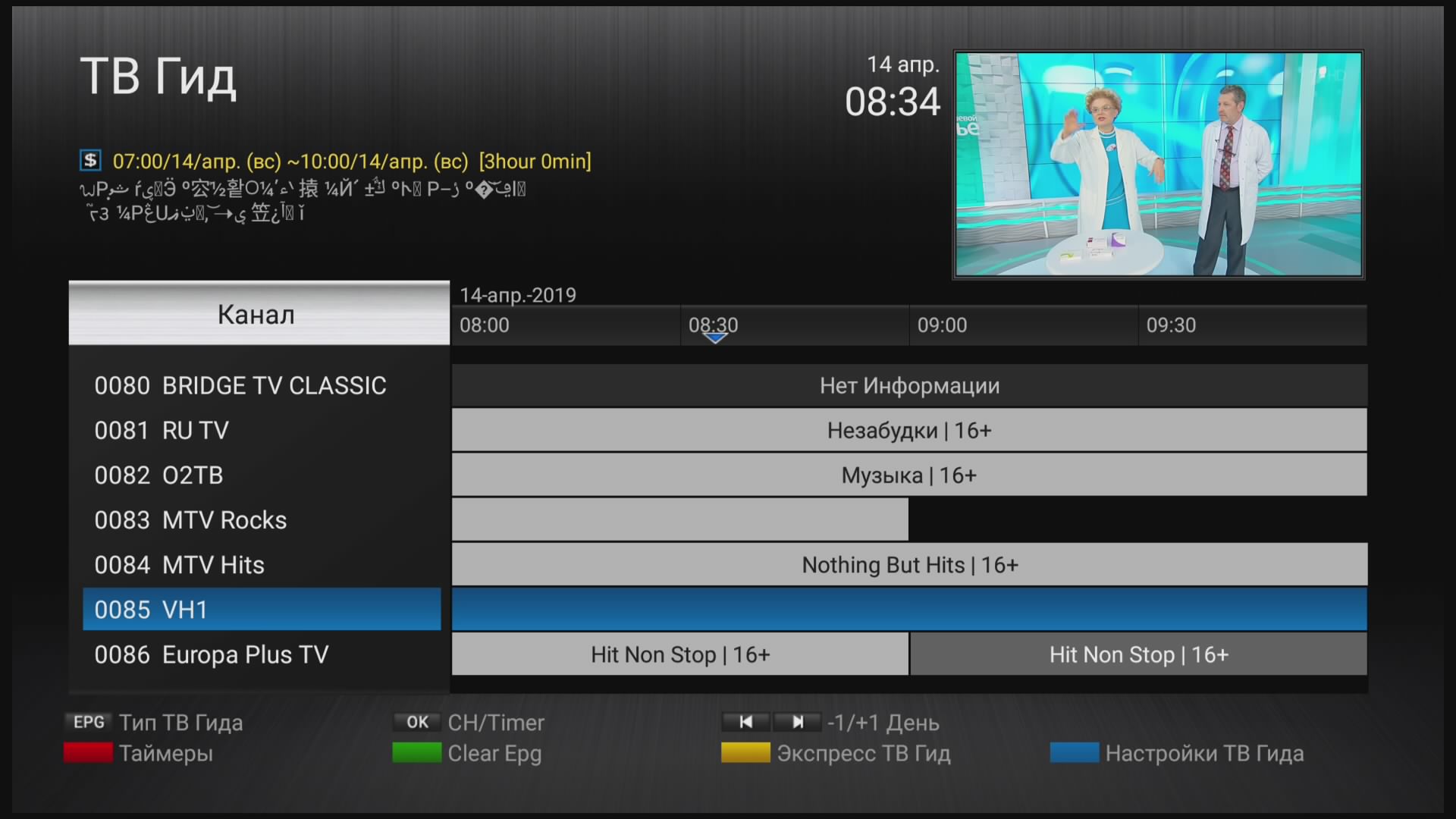The image size is (1456, 819).
Task: Click the 09:00 timeline label
Action: click(x=943, y=325)
